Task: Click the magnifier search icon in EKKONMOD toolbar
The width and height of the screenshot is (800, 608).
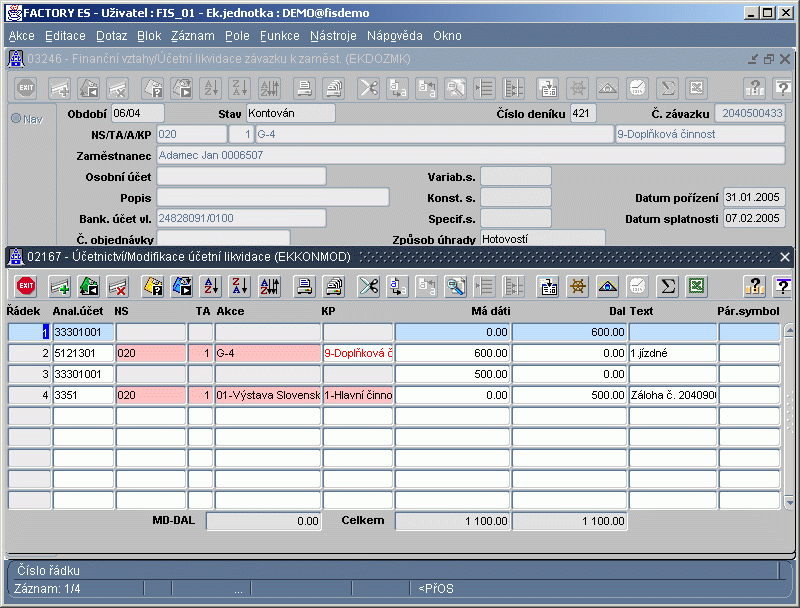Action: coord(456,287)
